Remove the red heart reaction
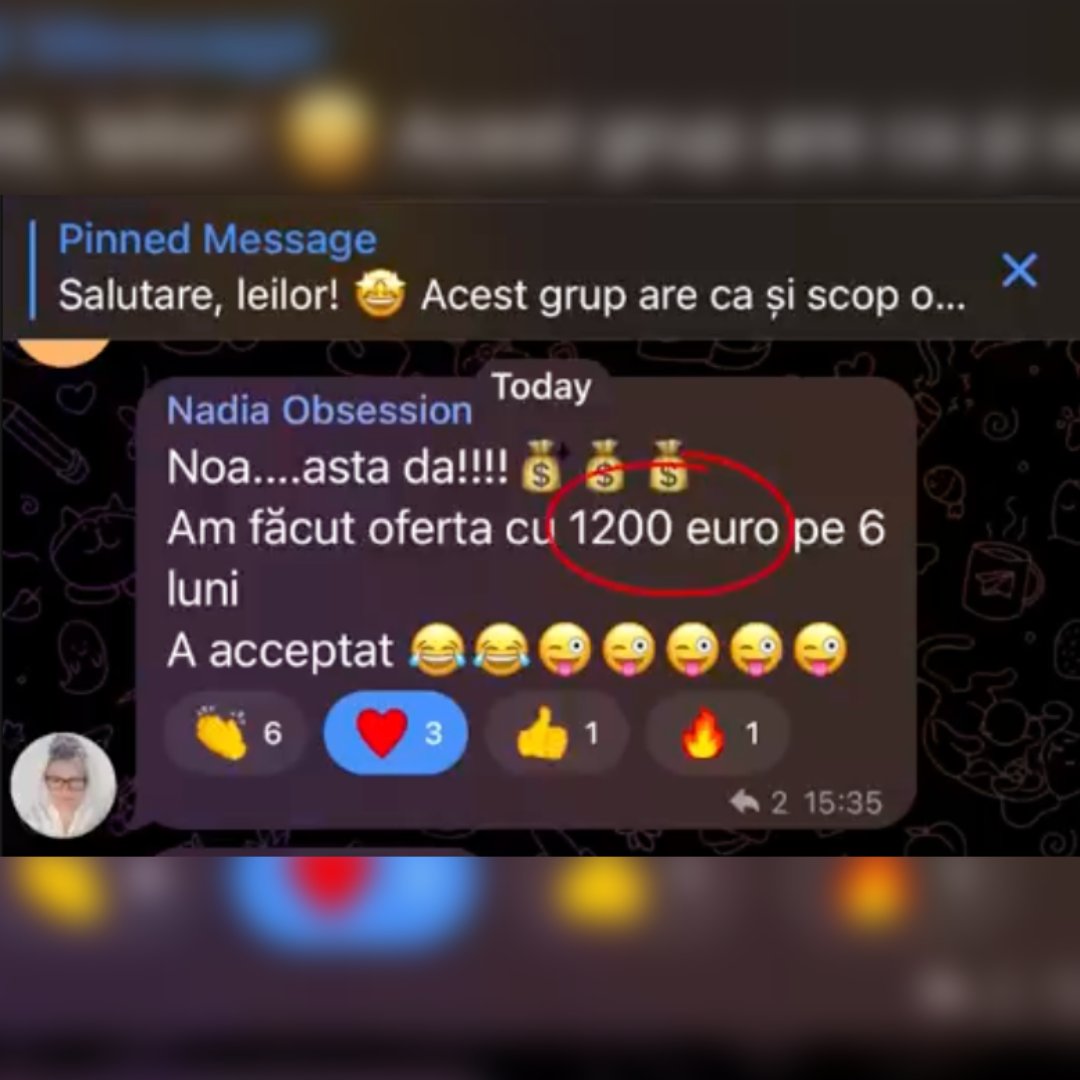 (396, 733)
